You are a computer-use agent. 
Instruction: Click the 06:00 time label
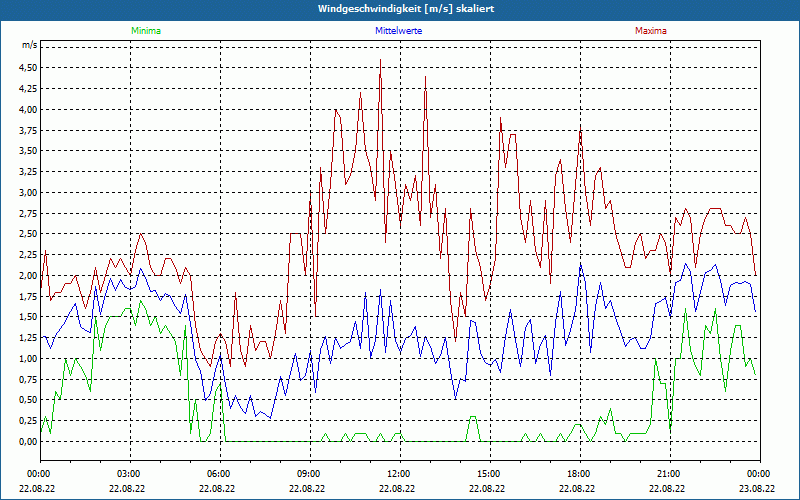point(220,474)
